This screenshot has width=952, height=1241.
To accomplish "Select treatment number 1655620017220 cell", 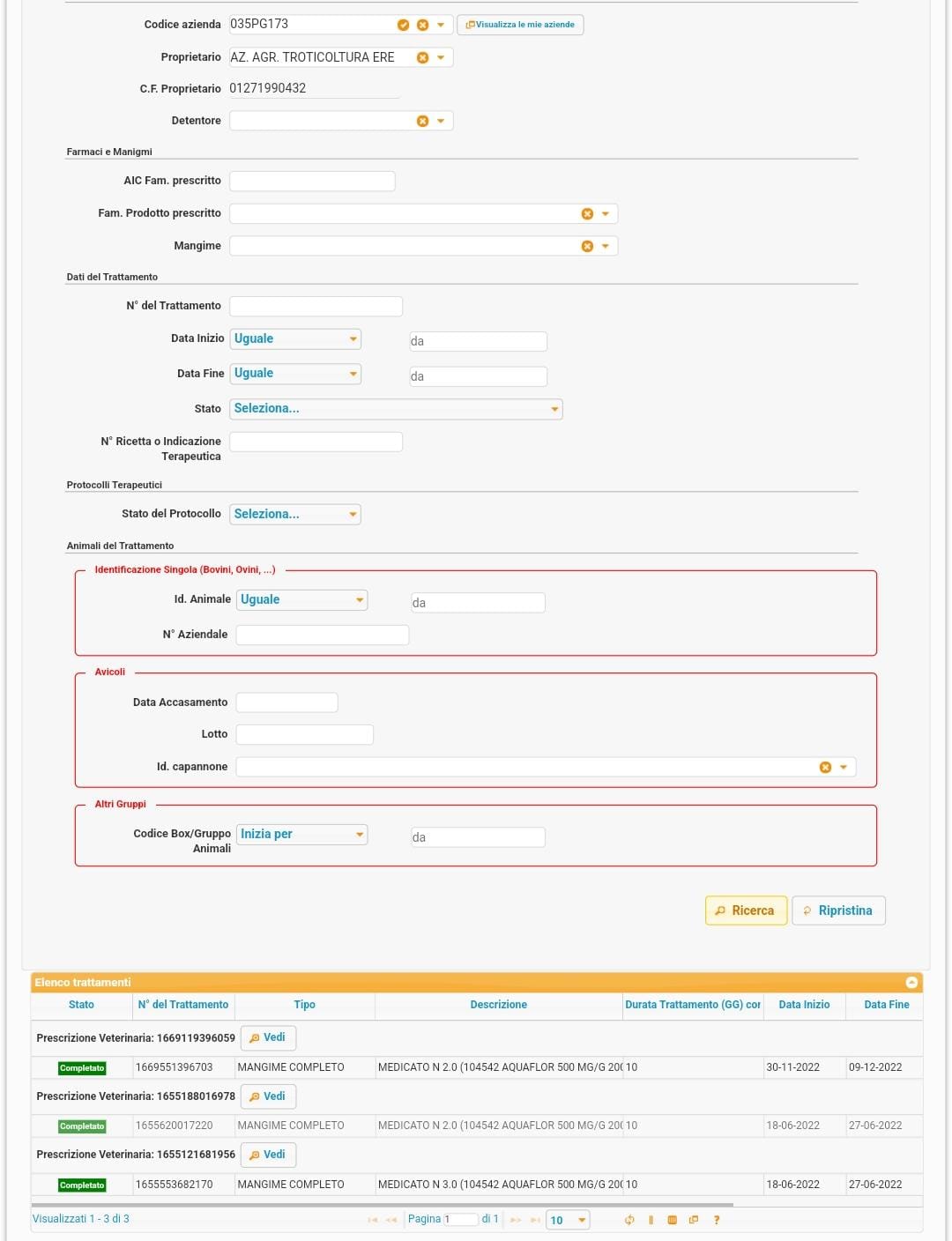I will tap(183, 1126).
